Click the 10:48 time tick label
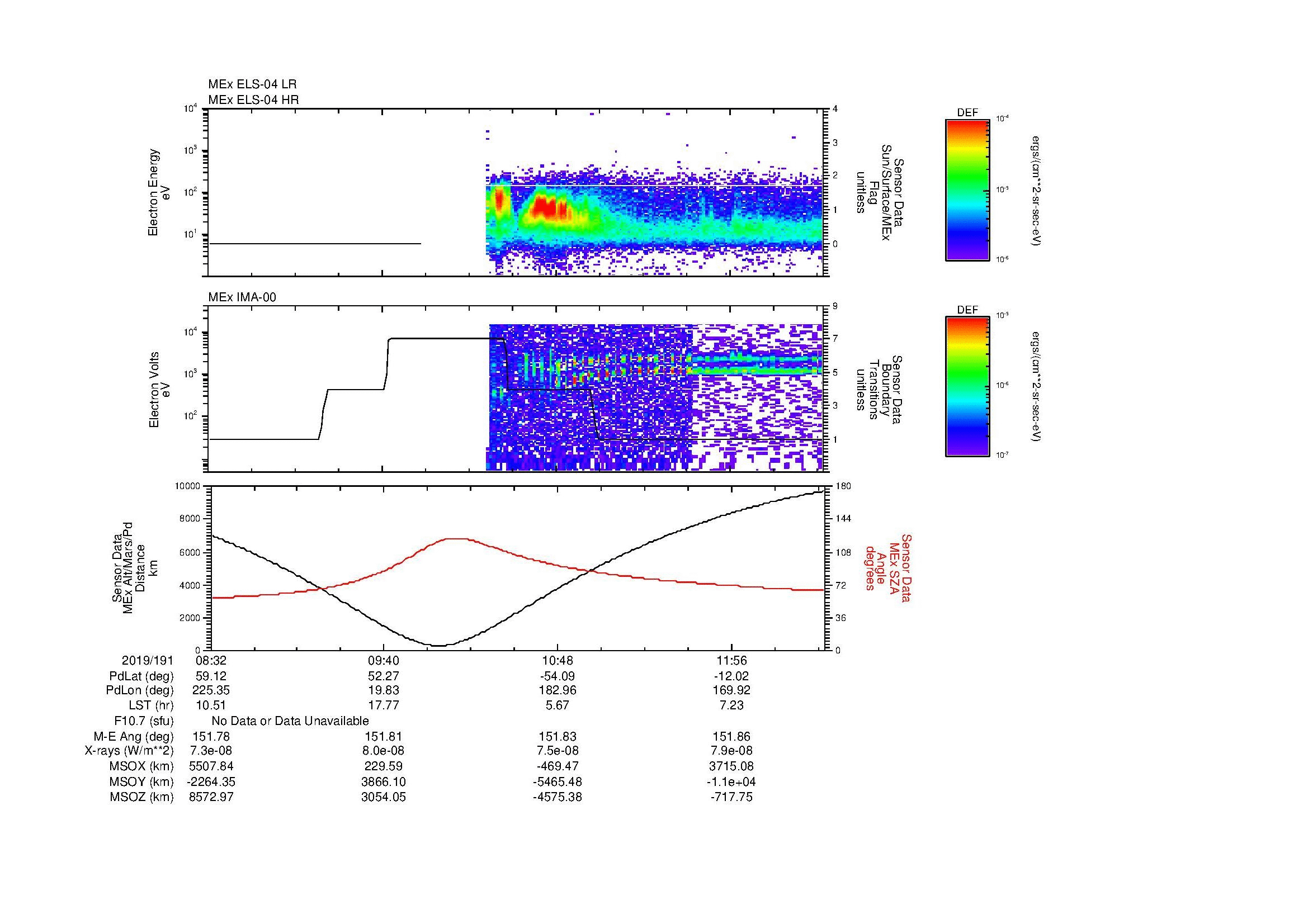Screen dimensions: 1308x924 click(558, 661)
